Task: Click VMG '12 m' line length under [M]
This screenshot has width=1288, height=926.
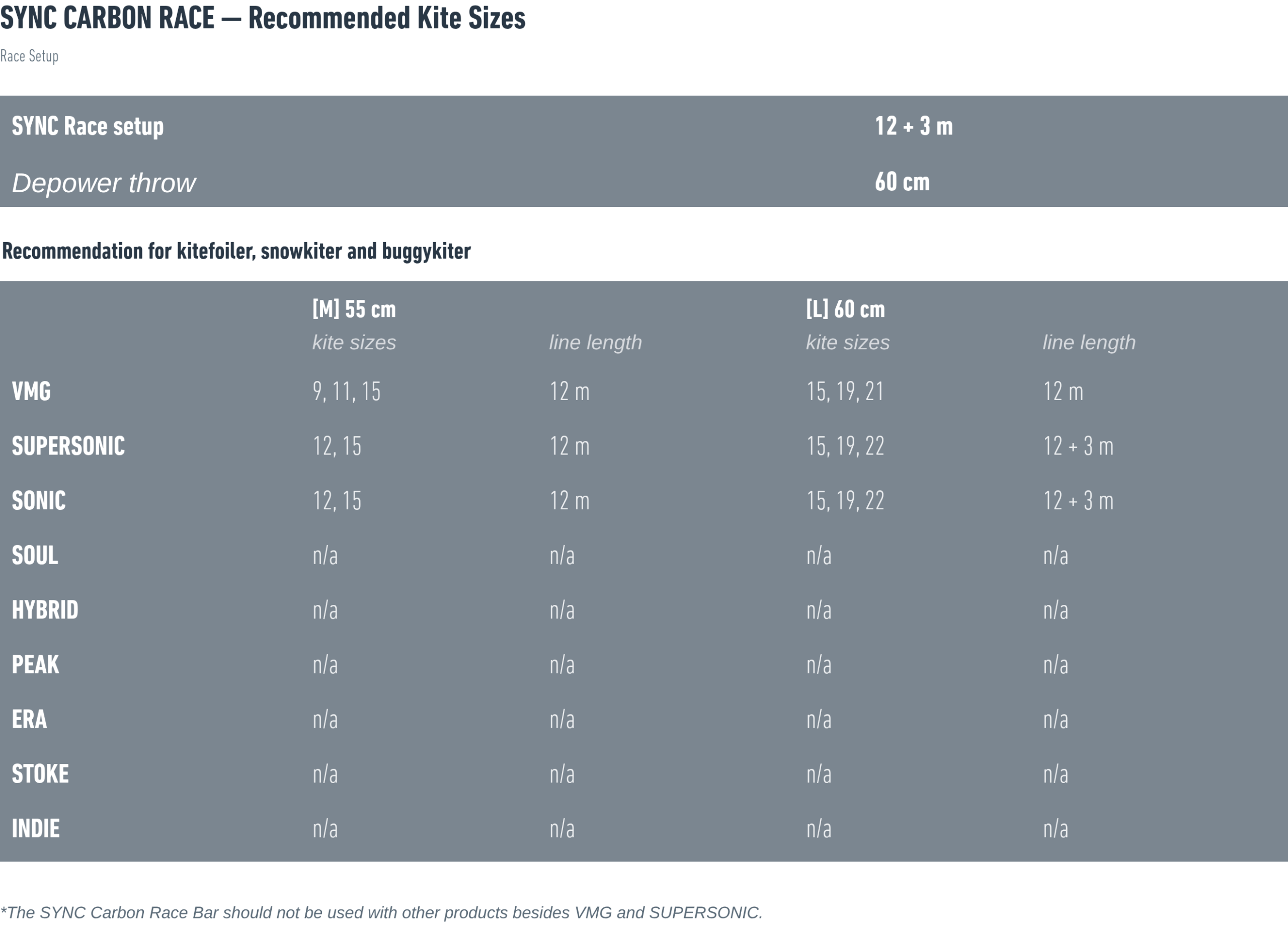Action: (570, 392)
